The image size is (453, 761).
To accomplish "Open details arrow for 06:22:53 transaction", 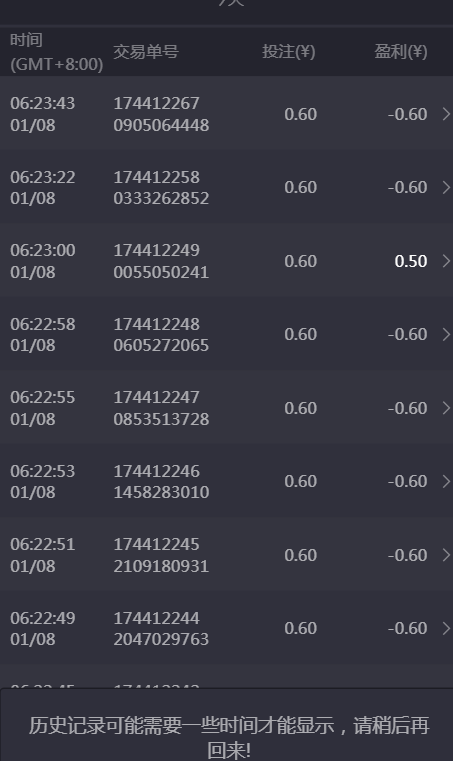I will (x=446, y=481).
